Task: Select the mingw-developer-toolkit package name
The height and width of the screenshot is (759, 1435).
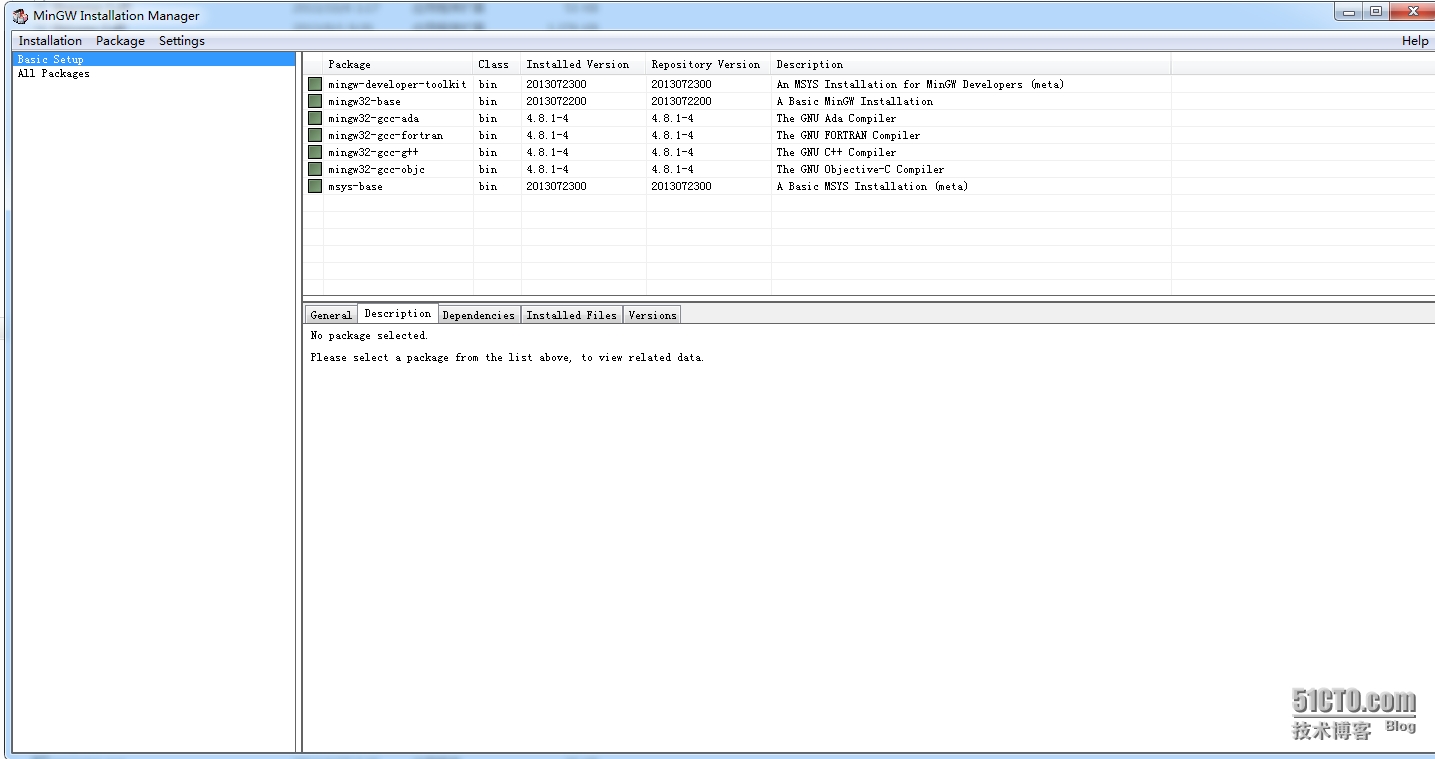Action: click(397, 85)
